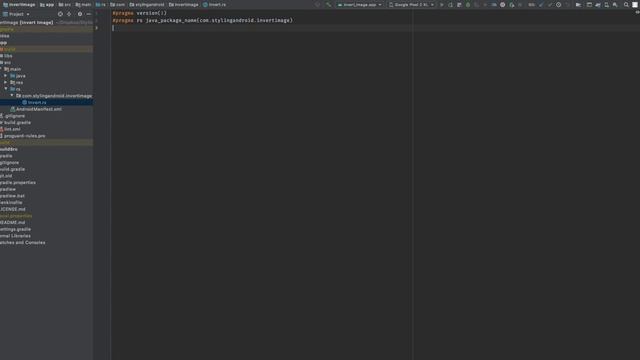
Task: Click the Invert.rs breadcrumb
Action: (214, 5)
